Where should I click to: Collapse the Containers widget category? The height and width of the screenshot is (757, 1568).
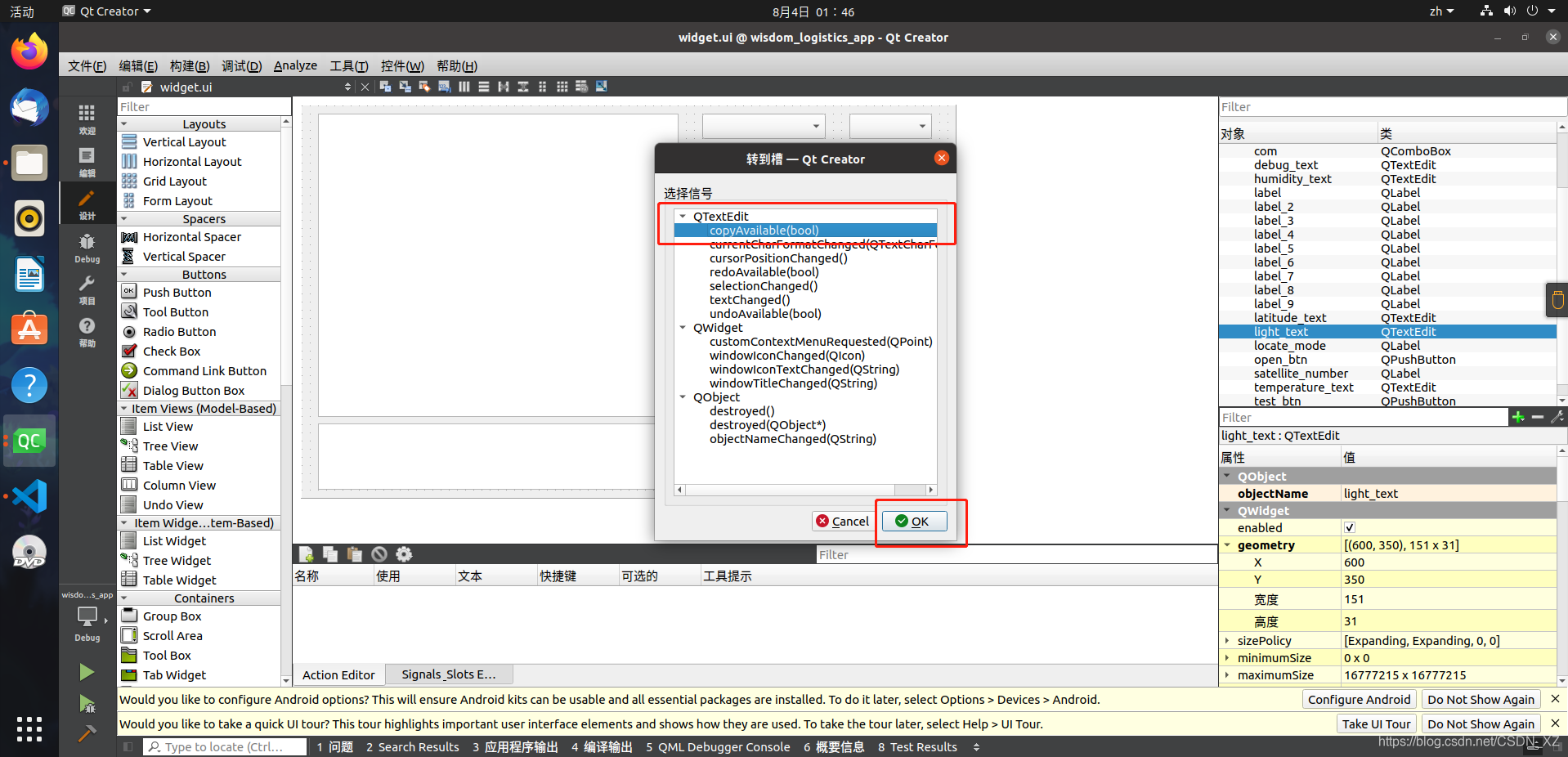pyautogui.click(x=124, y=598)
